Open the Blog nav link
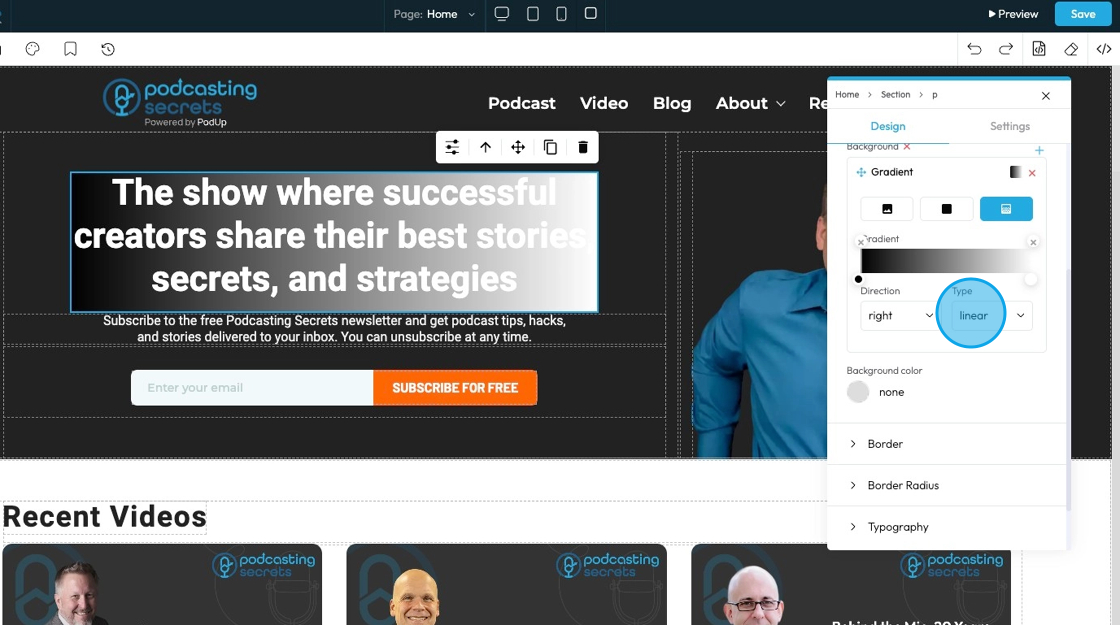1120x625 pixels. [x=672, y=104]
